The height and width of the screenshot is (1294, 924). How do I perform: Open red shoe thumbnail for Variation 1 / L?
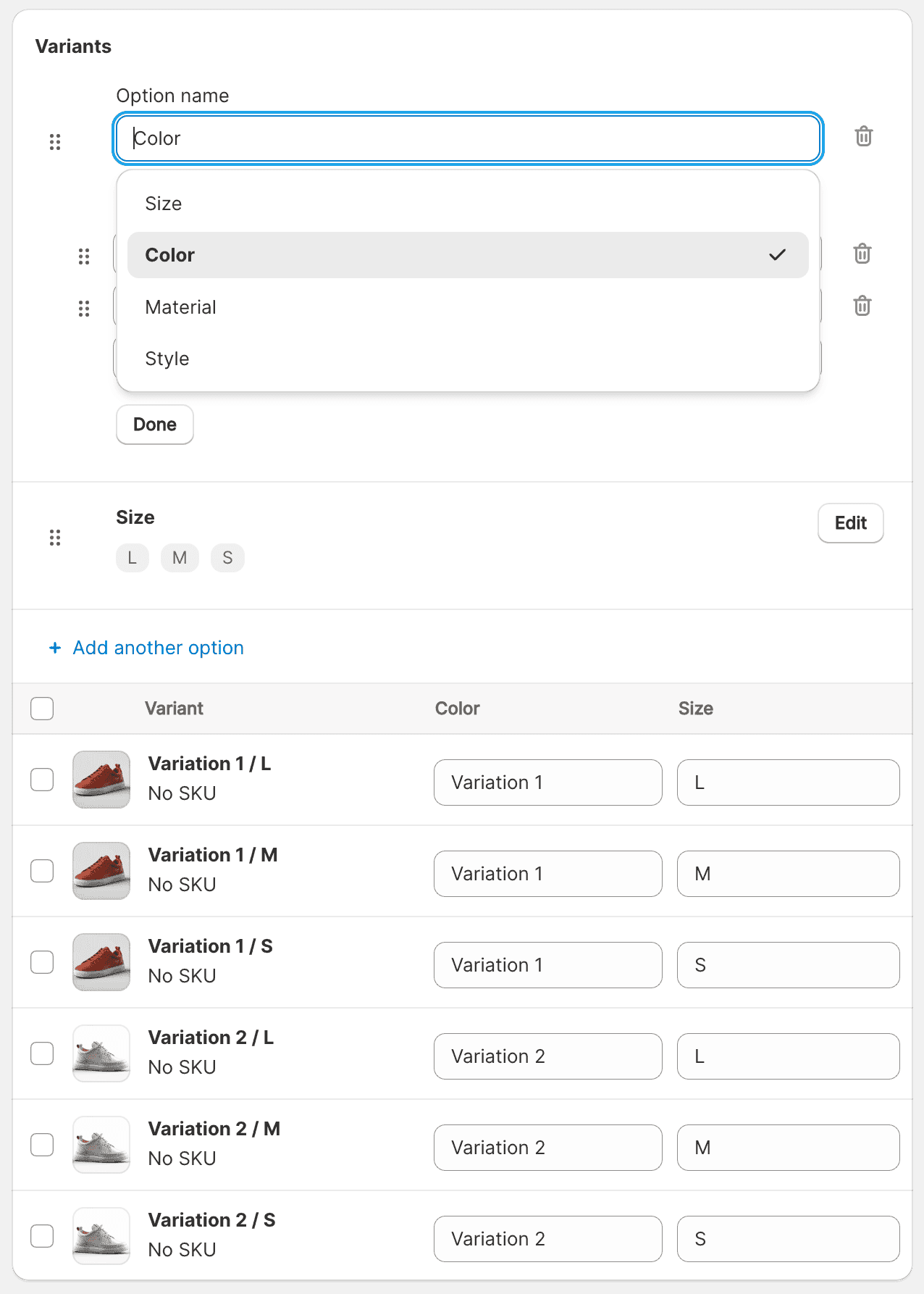pos(101,780)
